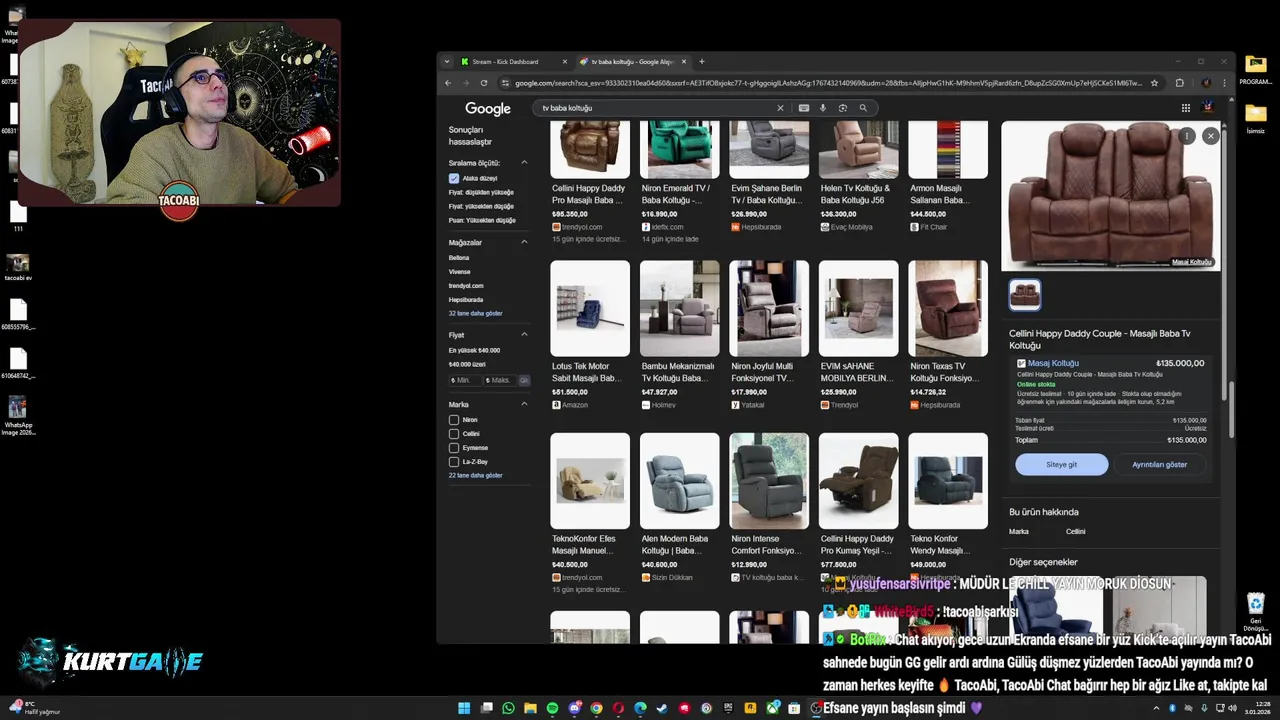Open the PROGRAM folder on the desktop
Image resolution: width=1280 pixels, height=720 pixels.
tap(1255, 70)
